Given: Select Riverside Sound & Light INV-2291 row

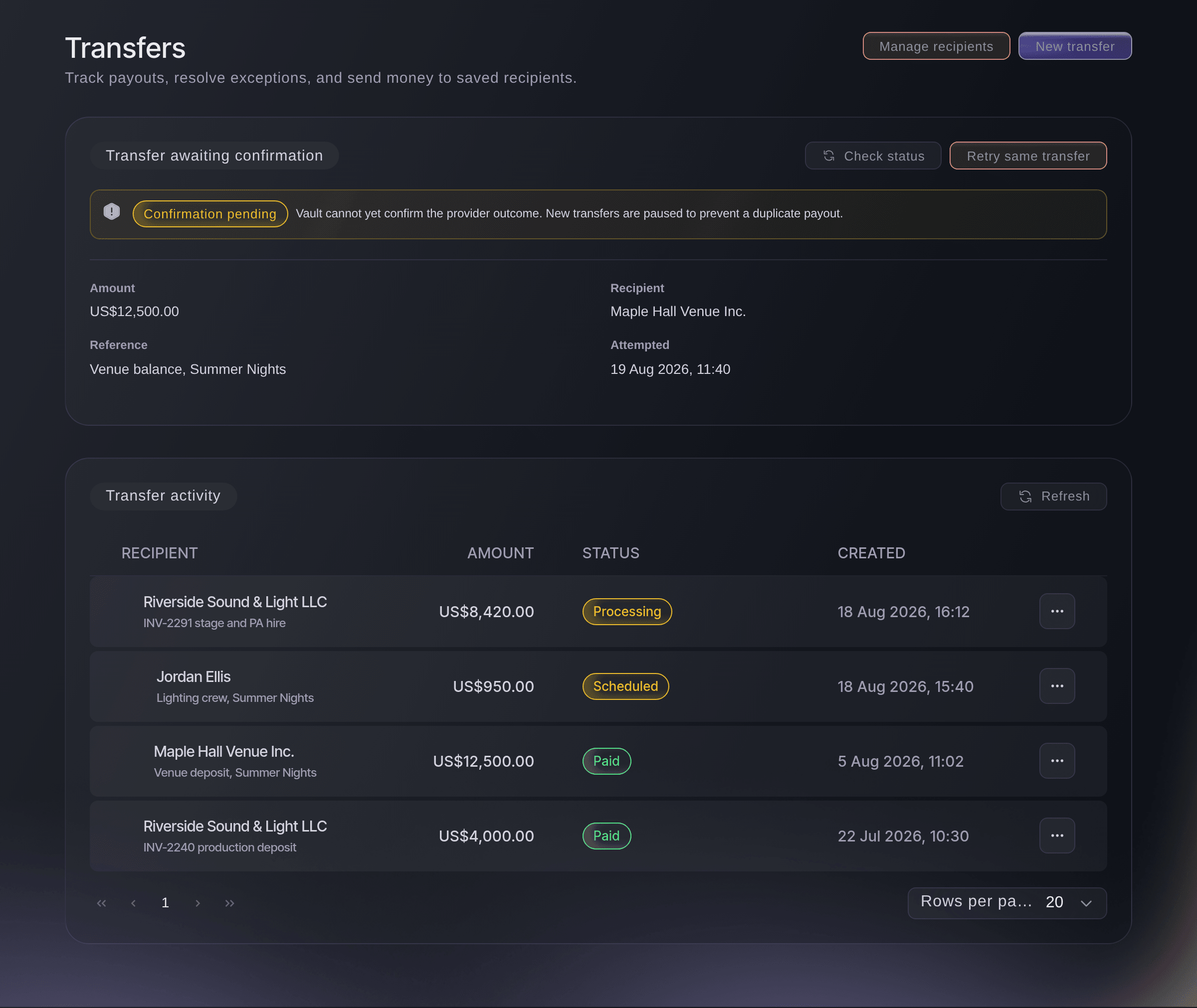Looking at the screenshot, I should 598,611.
